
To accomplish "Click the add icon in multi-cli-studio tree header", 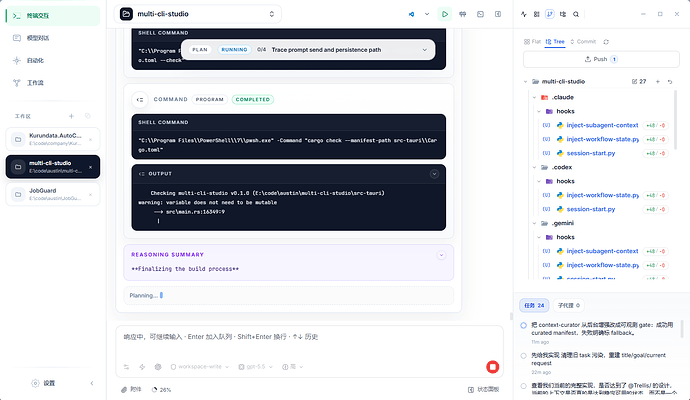I will pyautogui.click(x=657, y=81).
